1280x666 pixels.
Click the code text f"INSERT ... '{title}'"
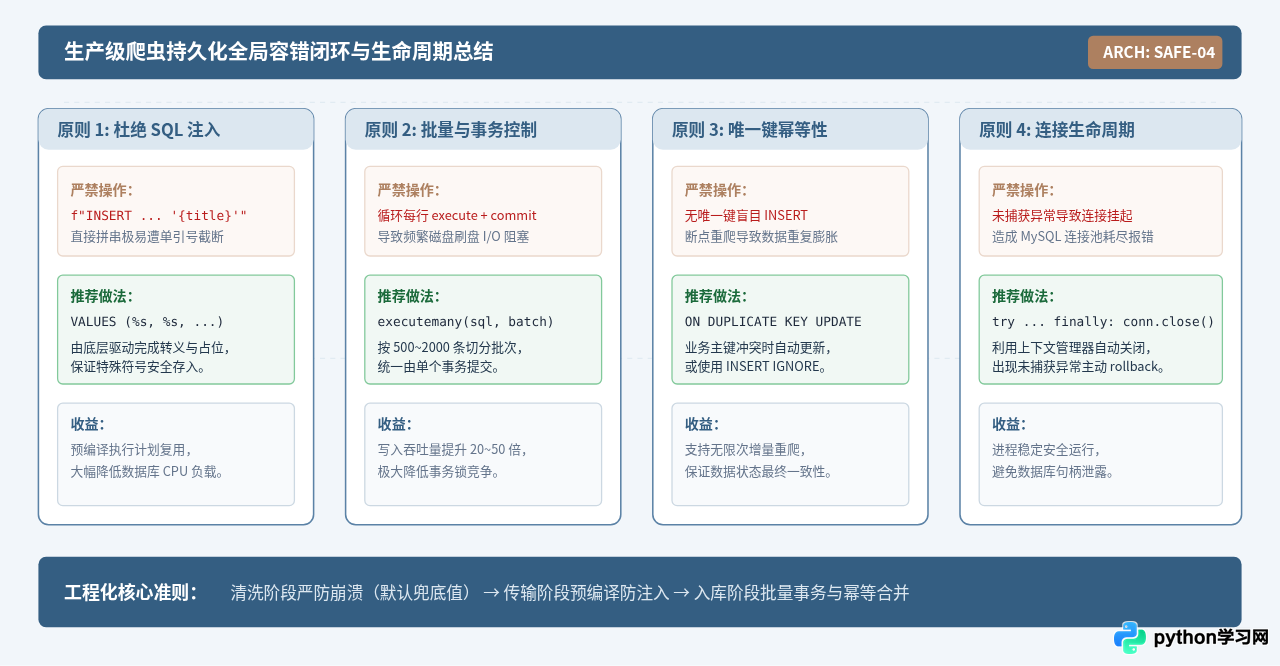pos(159,215)
